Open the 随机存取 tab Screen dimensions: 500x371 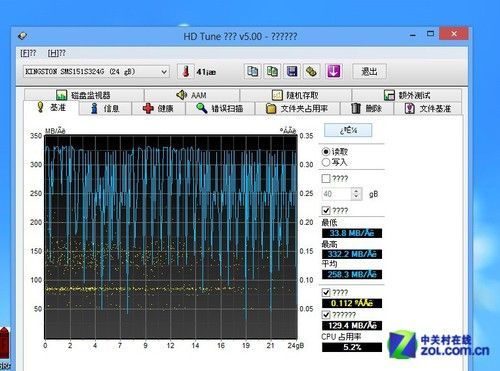[295, 95]
